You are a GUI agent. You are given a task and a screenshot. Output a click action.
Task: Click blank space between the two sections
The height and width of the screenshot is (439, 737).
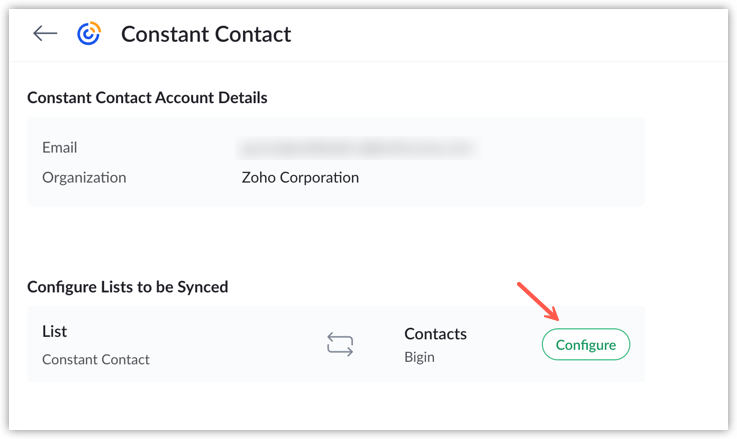click(x=330, y=240)
